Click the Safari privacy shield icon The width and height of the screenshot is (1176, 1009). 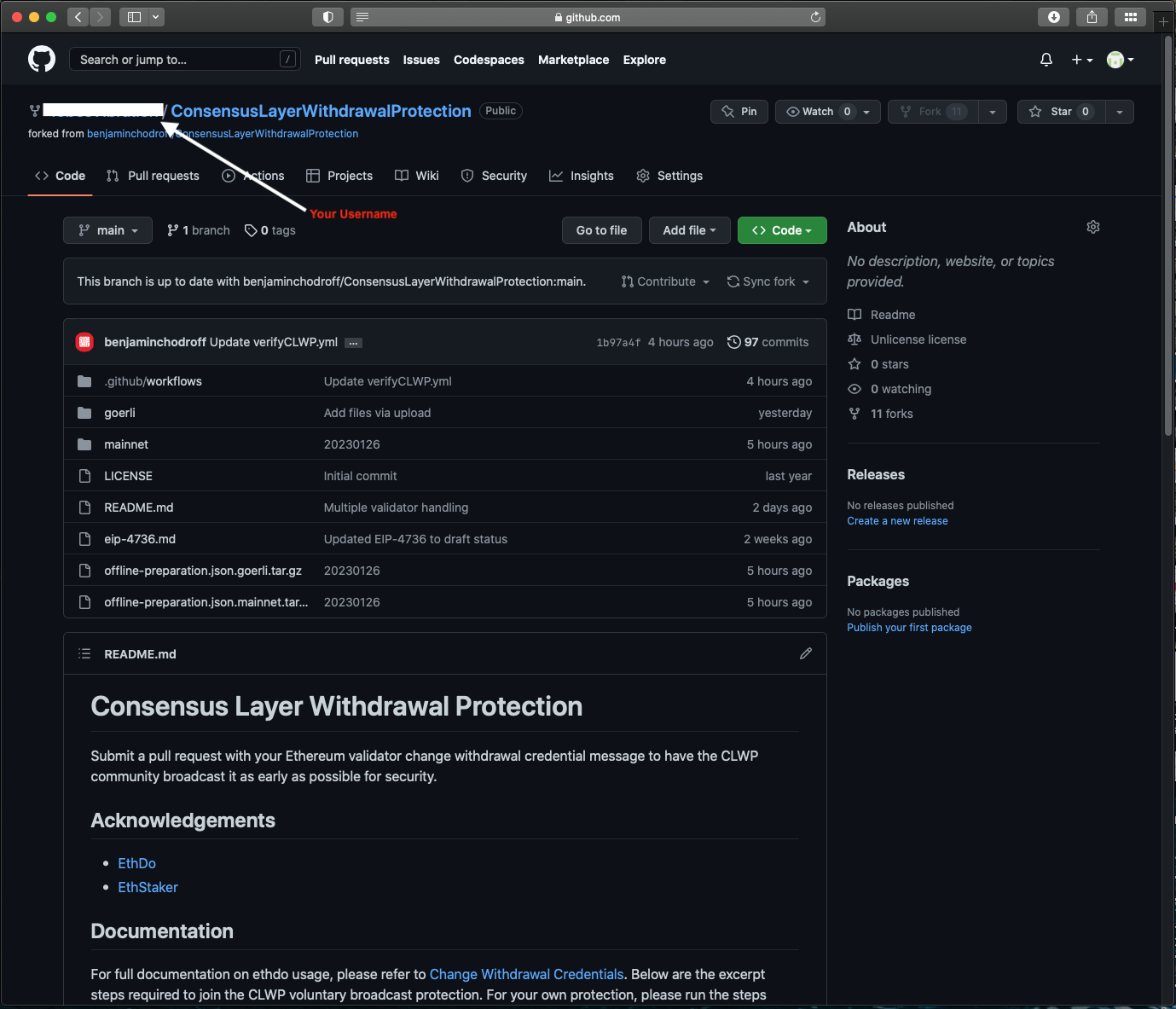[328, 17]
